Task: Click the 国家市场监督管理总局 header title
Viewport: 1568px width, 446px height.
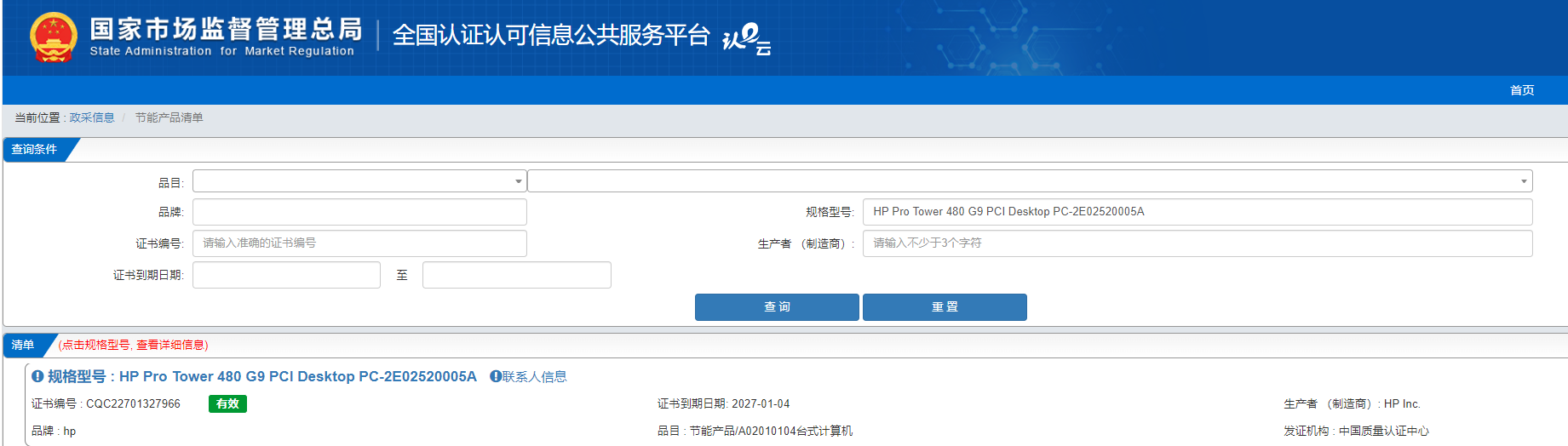Action: pos(226,30)
